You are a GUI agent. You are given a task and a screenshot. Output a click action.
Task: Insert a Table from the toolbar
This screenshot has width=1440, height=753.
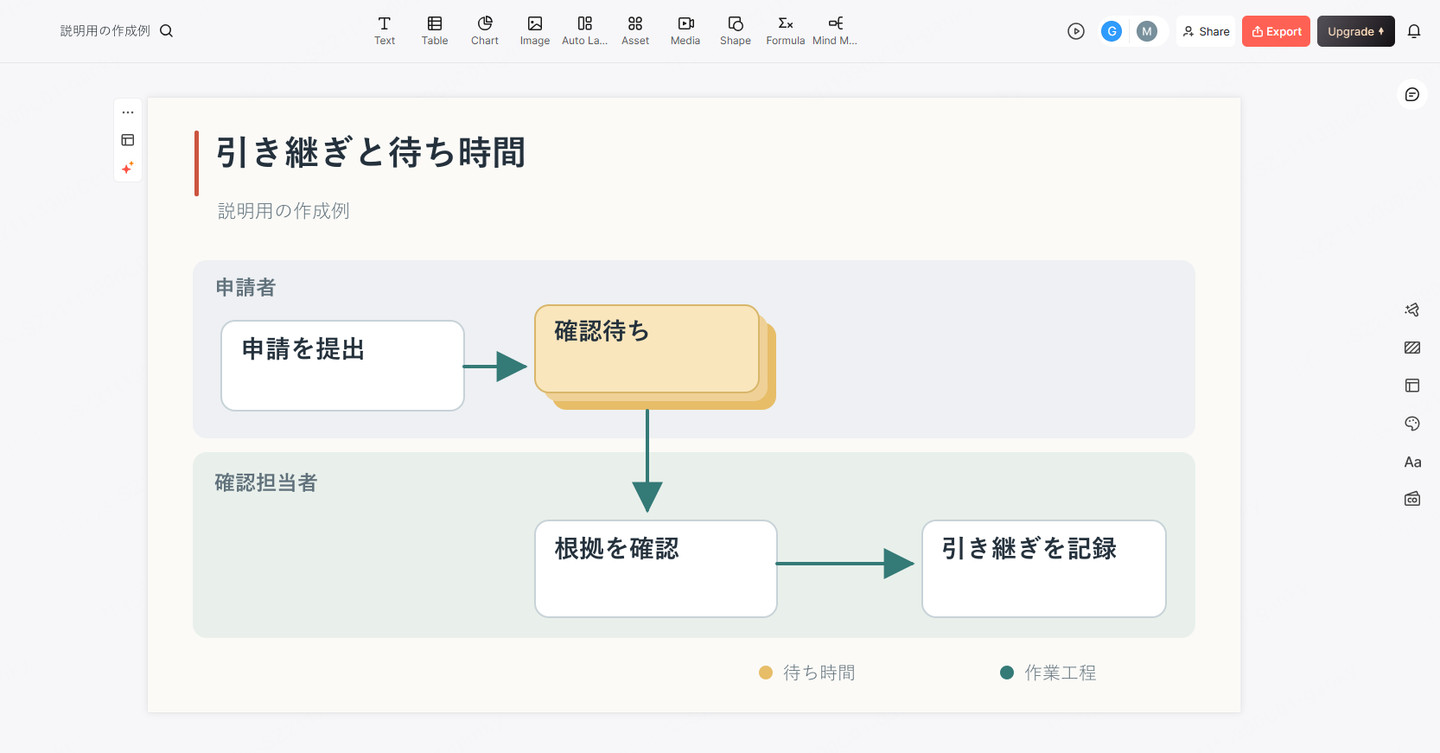click(435, 30)
